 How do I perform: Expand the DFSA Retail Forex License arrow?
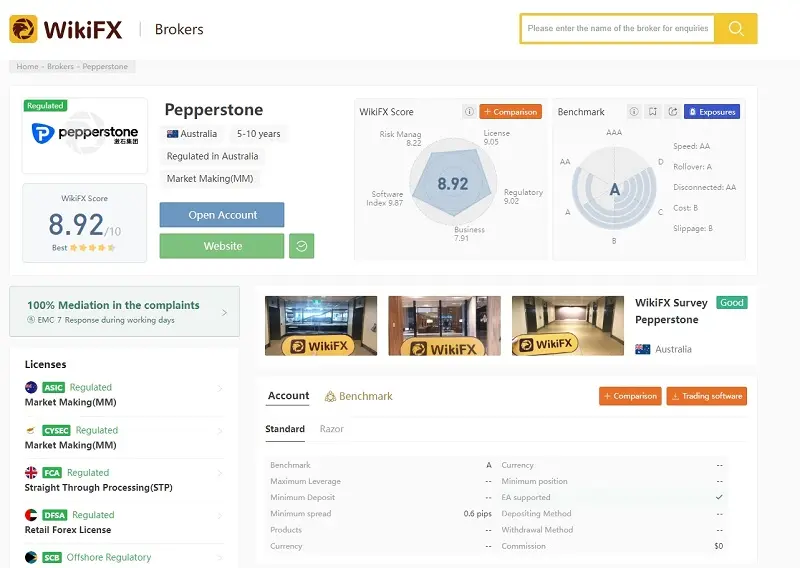click(220, 515)
